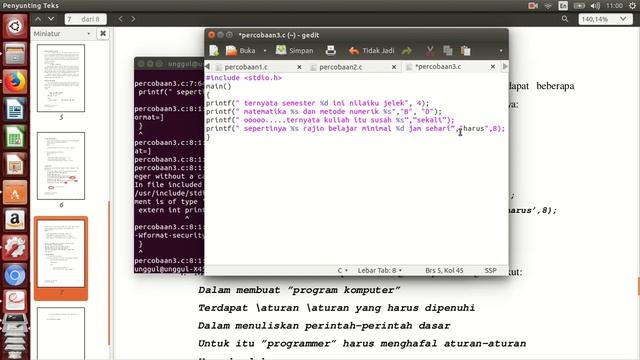The width and height of the screenshot is (640, 360).
Task: Create a new document in gedit
Action: coord(214,51)
